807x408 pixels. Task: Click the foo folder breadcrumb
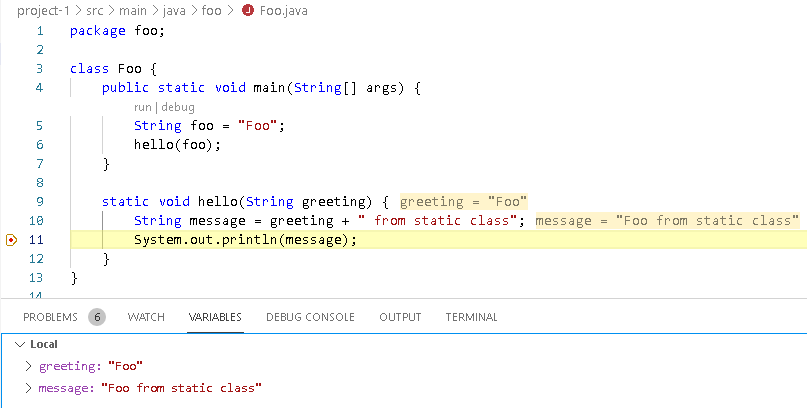pyautogui.click(x=212, y=10)
